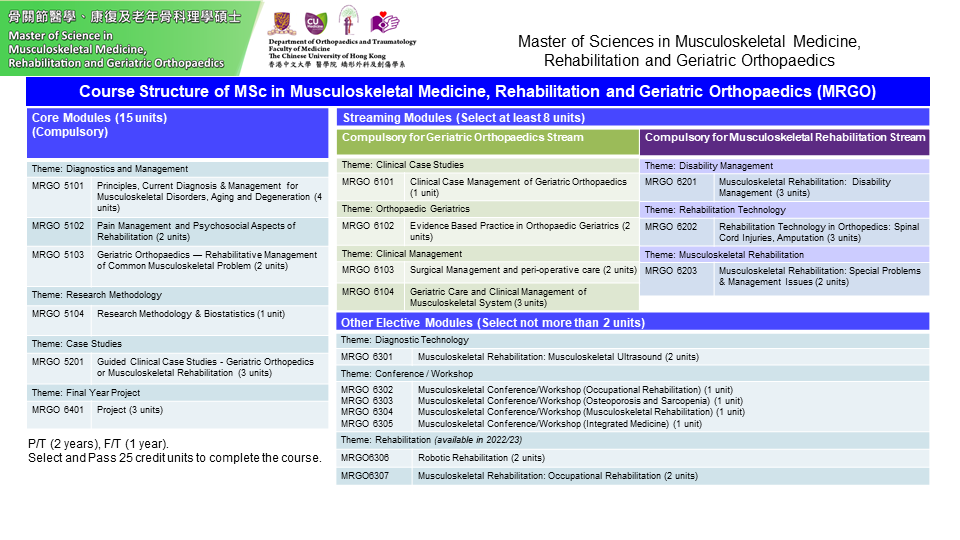Click the Streaming Modules header
Viewport: 960px width, 540px height.
632,118
